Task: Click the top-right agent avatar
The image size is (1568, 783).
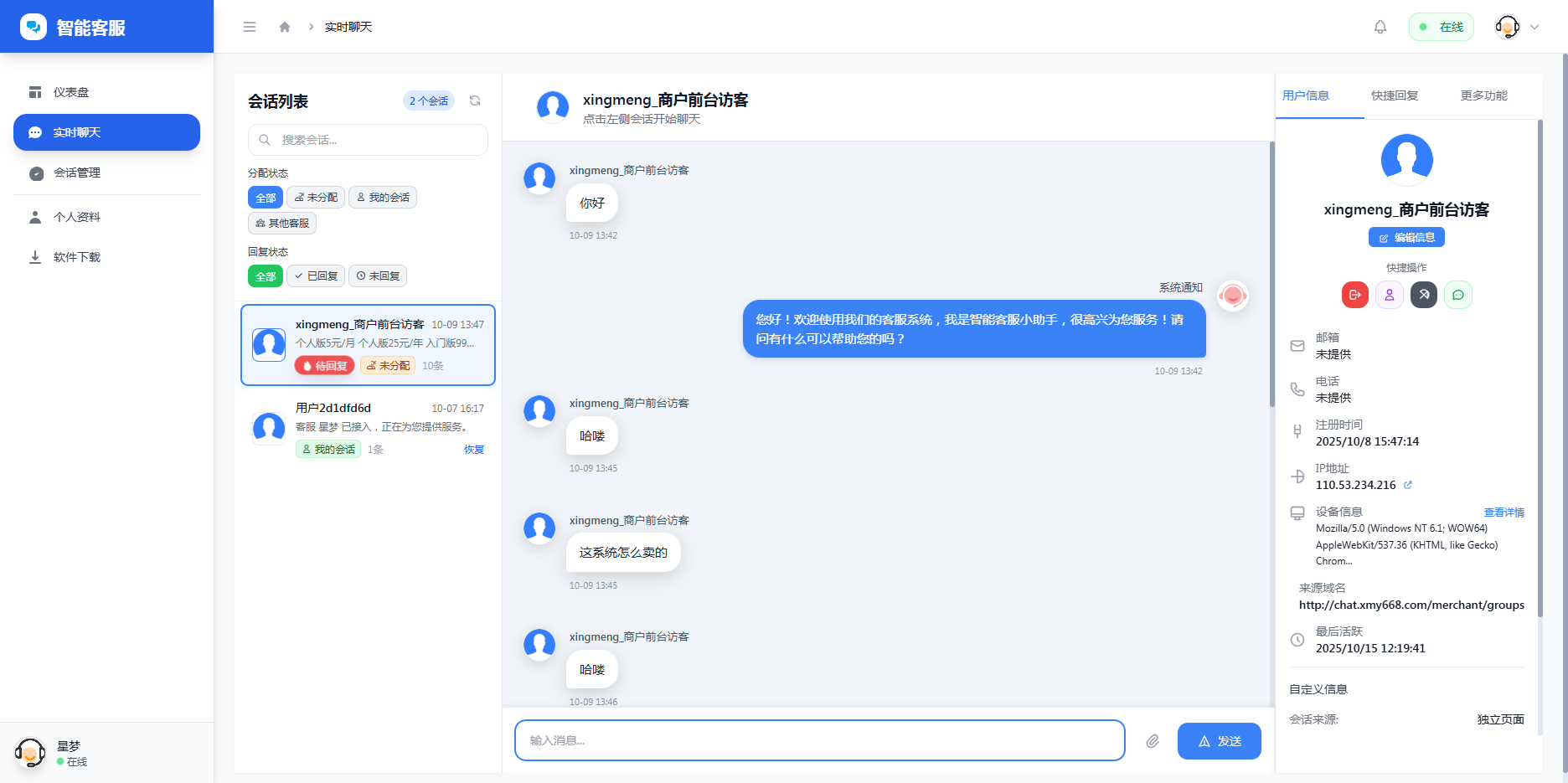Action: [x=1508, y=27]
